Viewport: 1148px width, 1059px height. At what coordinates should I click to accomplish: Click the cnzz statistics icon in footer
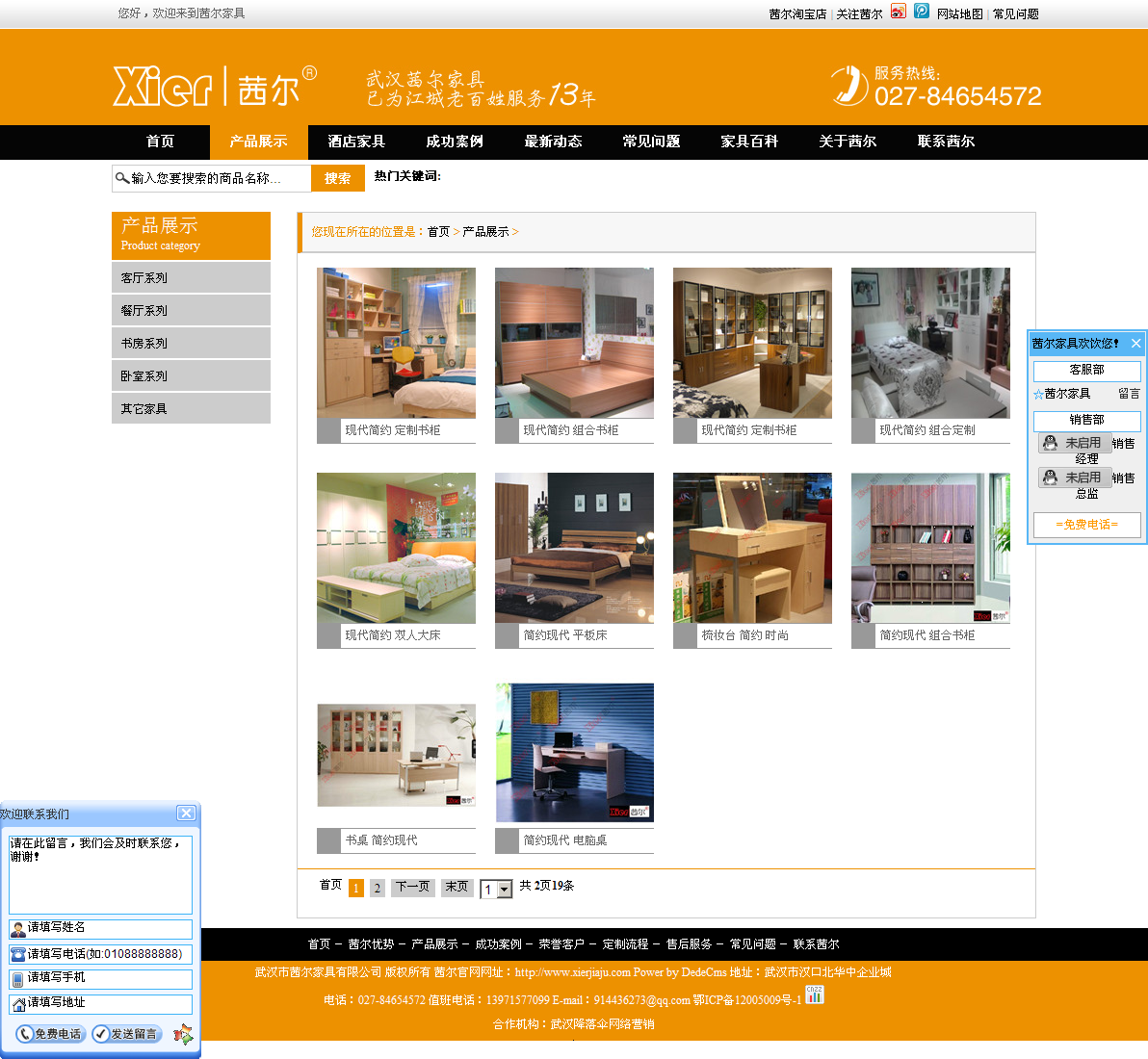tap(814, 995)
